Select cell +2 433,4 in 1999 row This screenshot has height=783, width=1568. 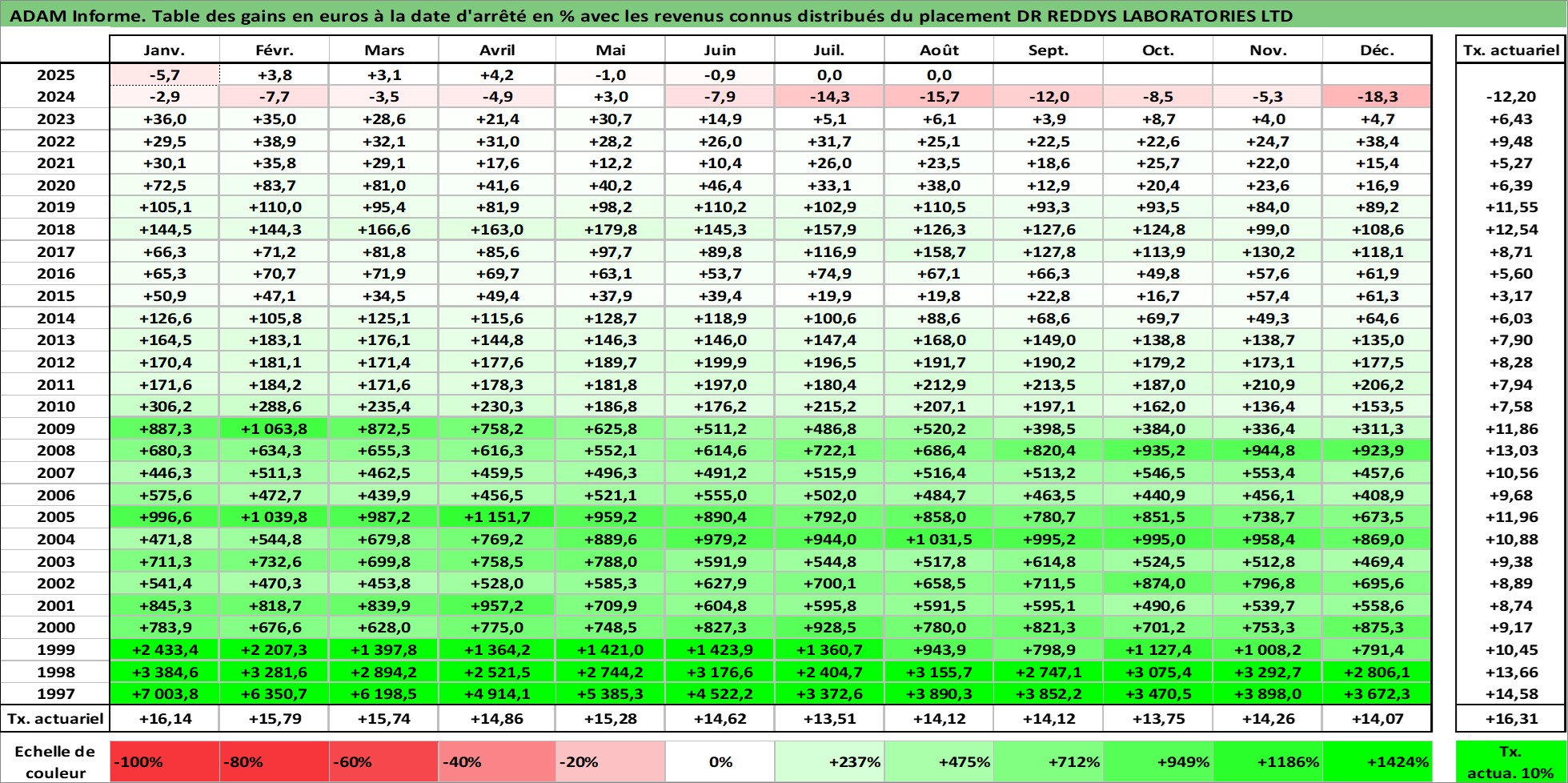(x=164, y=650)
